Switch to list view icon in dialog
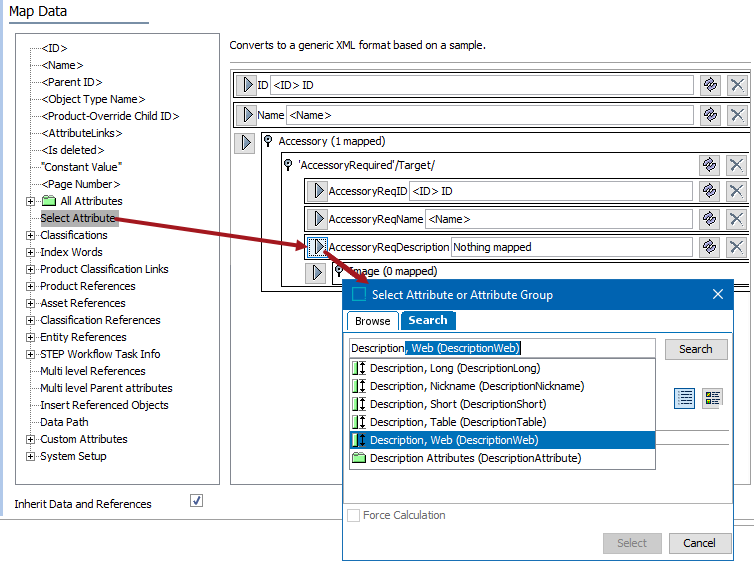Image resolution: width=754 pixels, height=561 pixels. pos(685,398)
